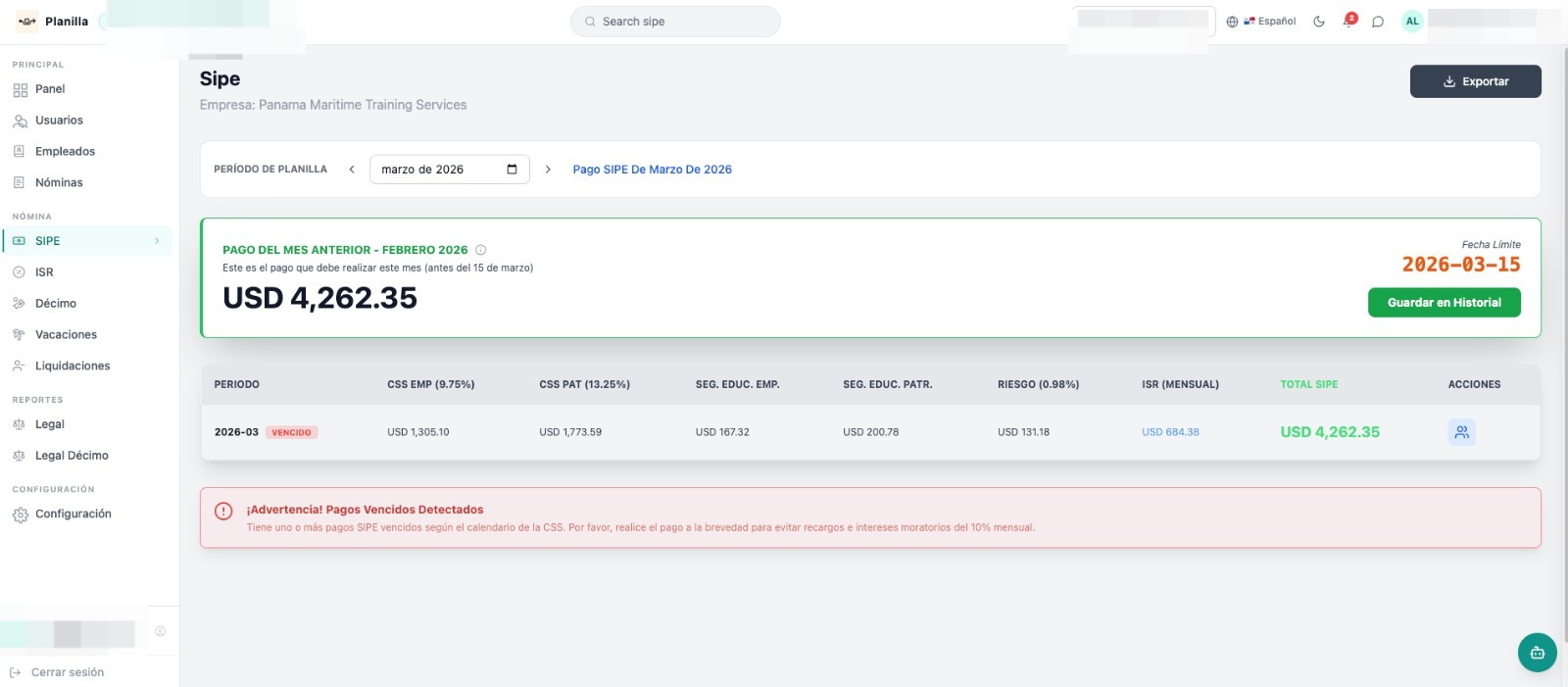Open Empleados in sidebar
Viewport: 1568px width, 687px height.
point(65,152)
